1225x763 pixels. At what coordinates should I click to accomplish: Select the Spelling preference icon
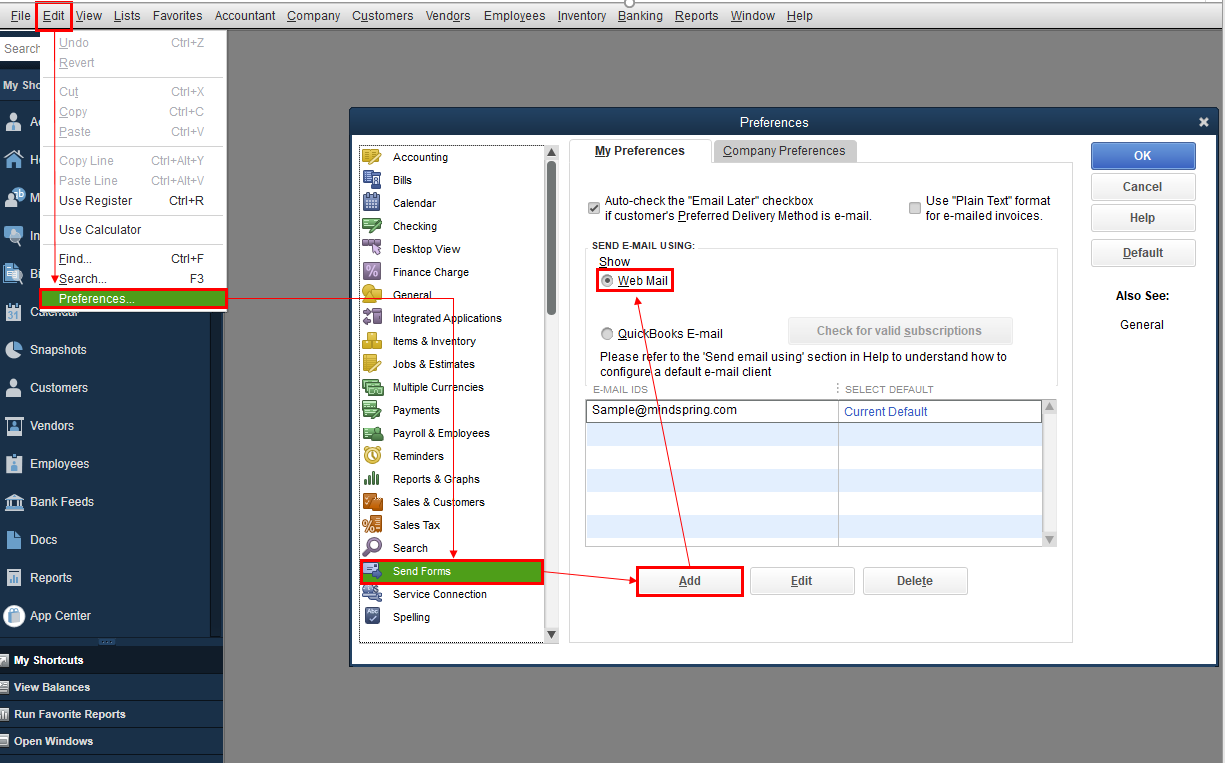coord(372,617)
